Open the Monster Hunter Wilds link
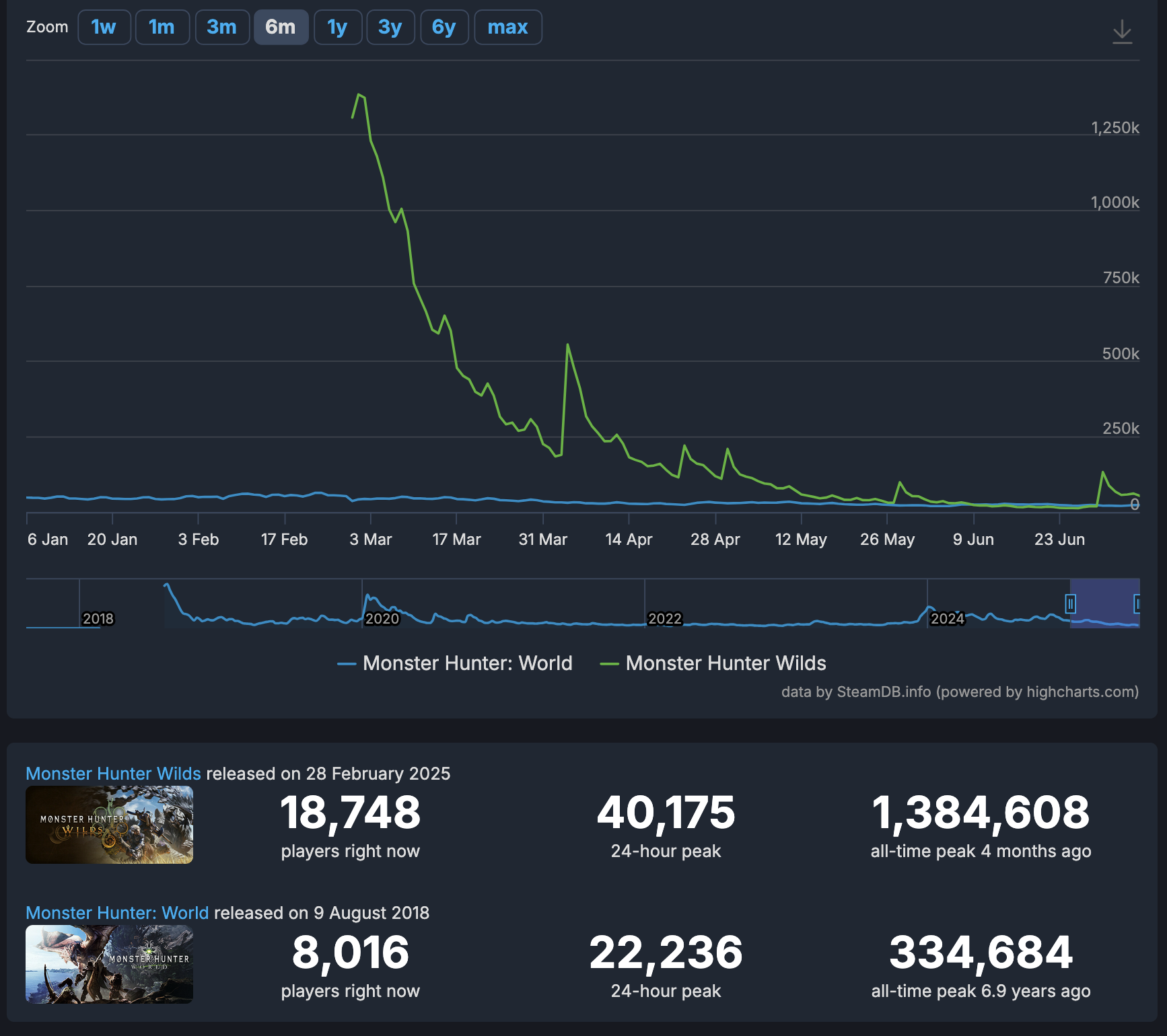Screen dimensions: 1167x1036 point(113,774)
